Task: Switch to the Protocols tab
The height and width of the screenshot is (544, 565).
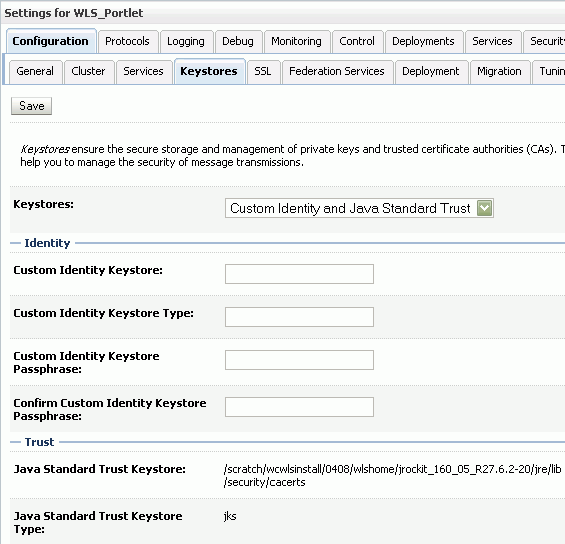Action: (128, 41)
